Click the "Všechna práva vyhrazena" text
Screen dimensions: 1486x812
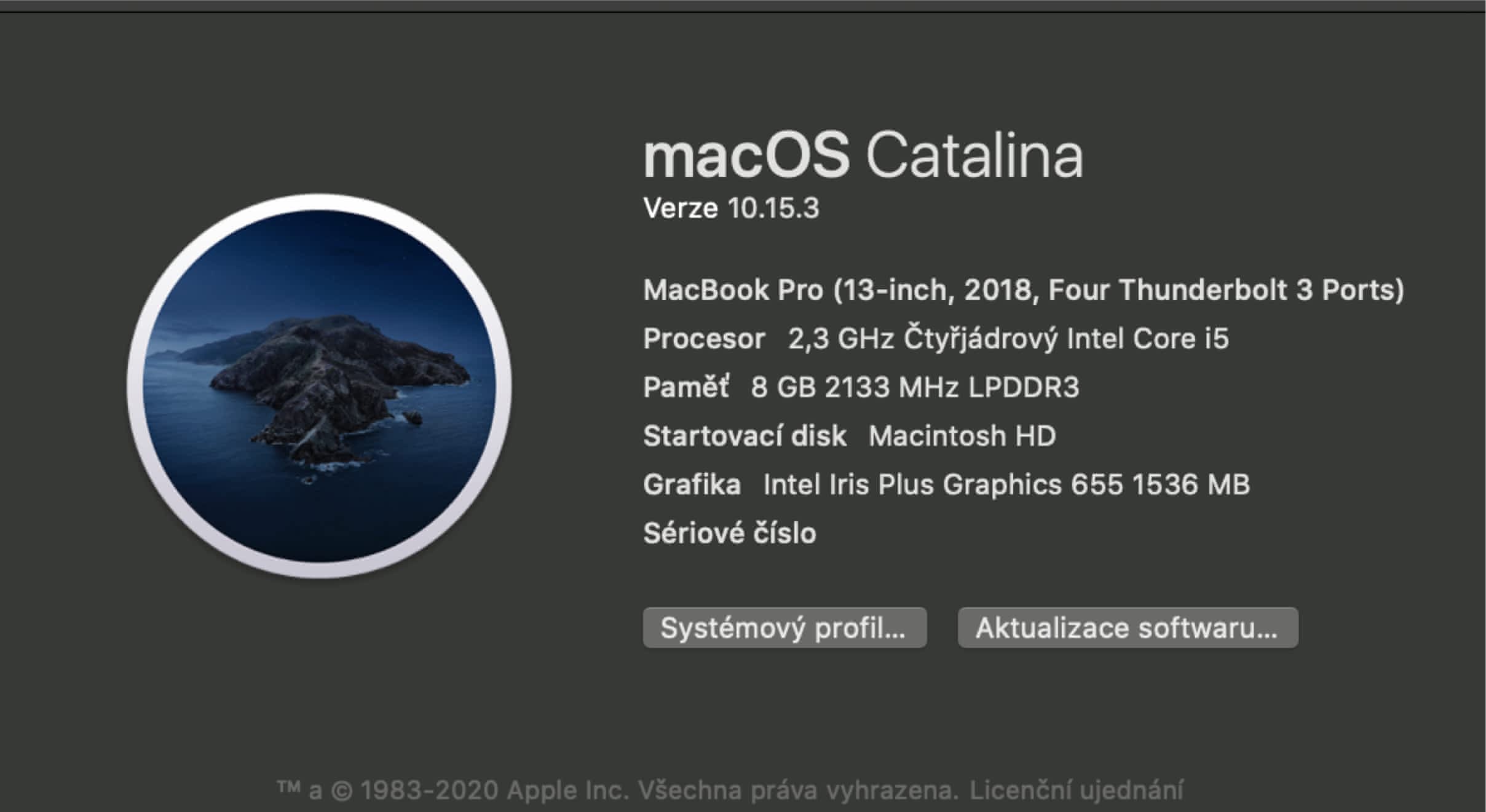798,790
